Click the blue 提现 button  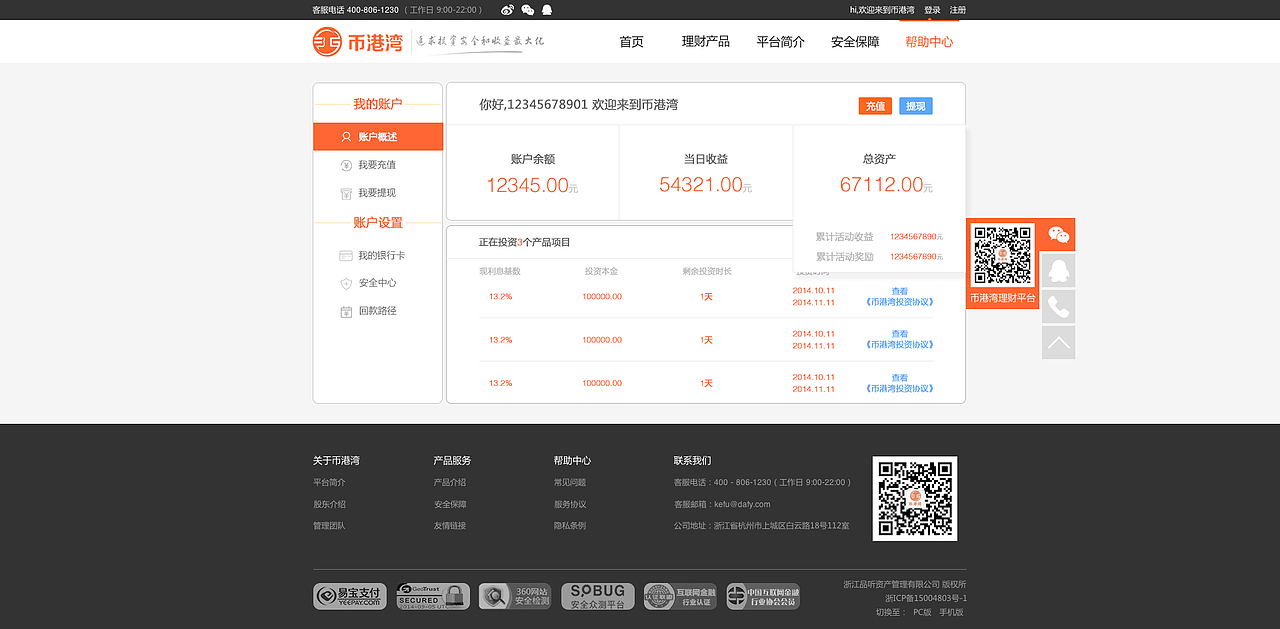(915, 106)
